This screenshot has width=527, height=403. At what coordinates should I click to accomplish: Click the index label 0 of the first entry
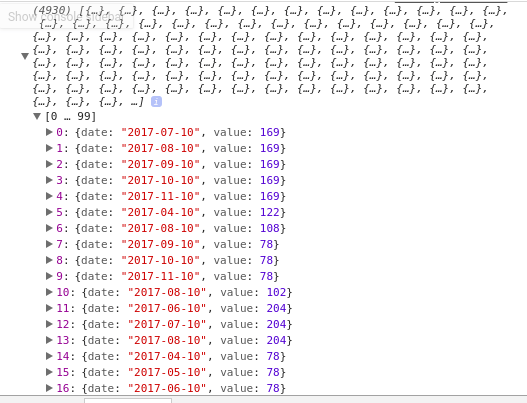[x=59, y=132]
